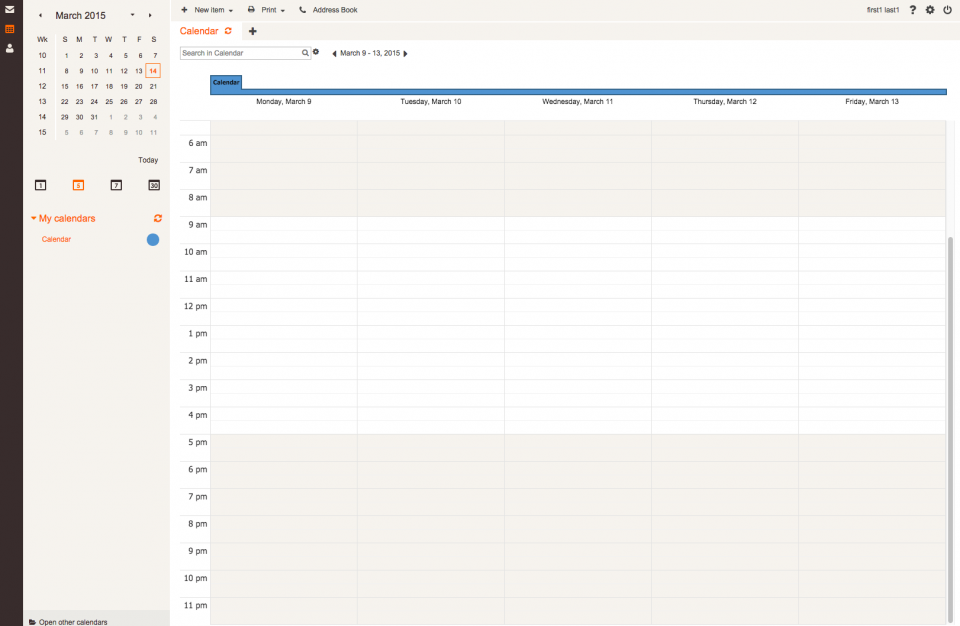960x626 pixels.
Task: Open the New item dropdown
Action: click(207, 9)
